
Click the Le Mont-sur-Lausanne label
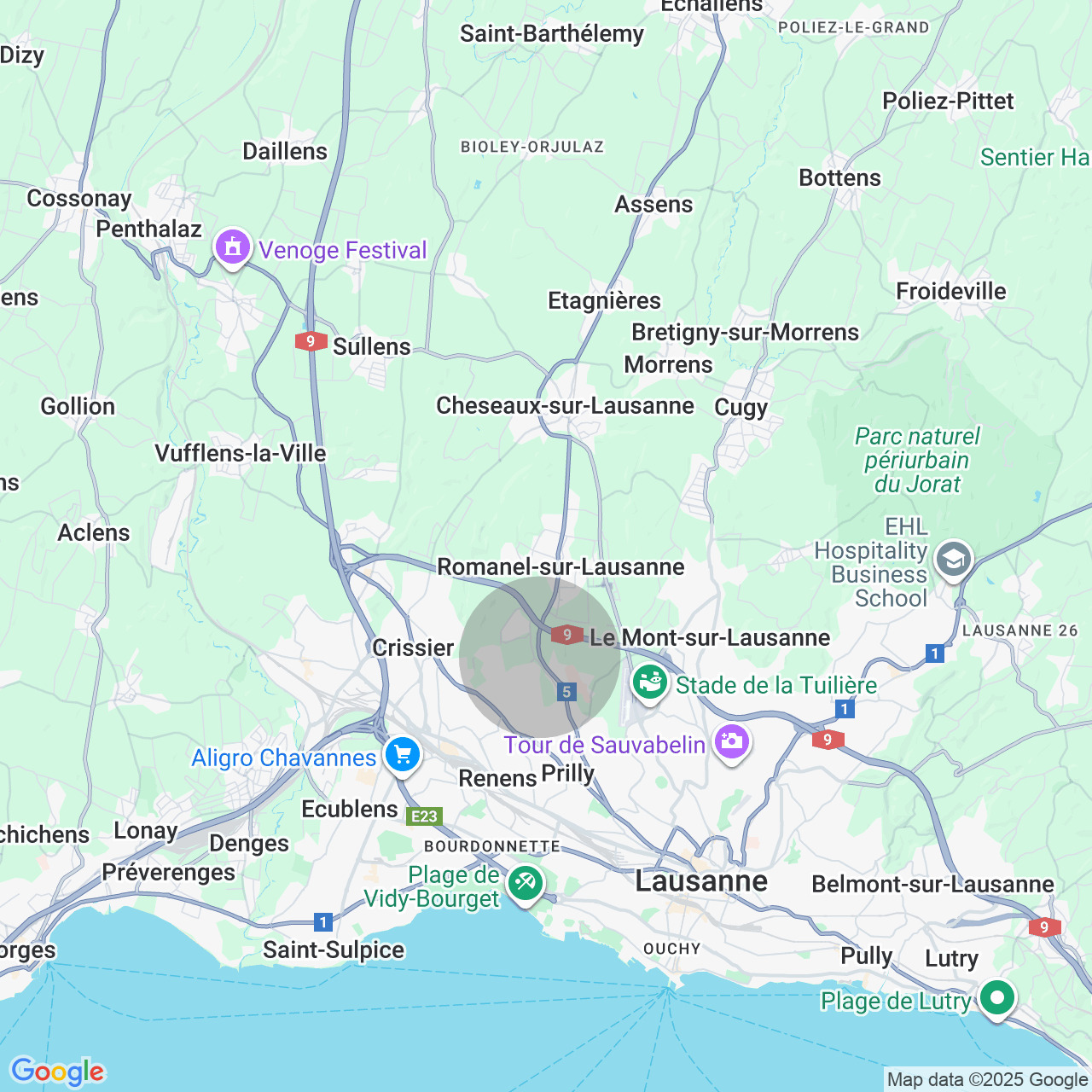click(710, 637)
